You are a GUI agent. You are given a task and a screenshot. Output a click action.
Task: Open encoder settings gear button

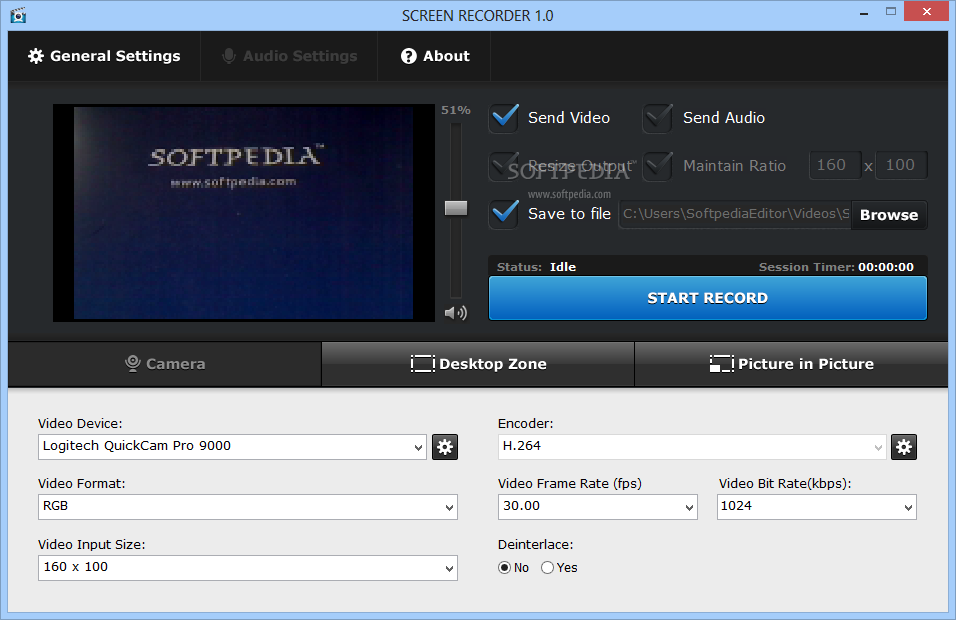click(904, 447)
